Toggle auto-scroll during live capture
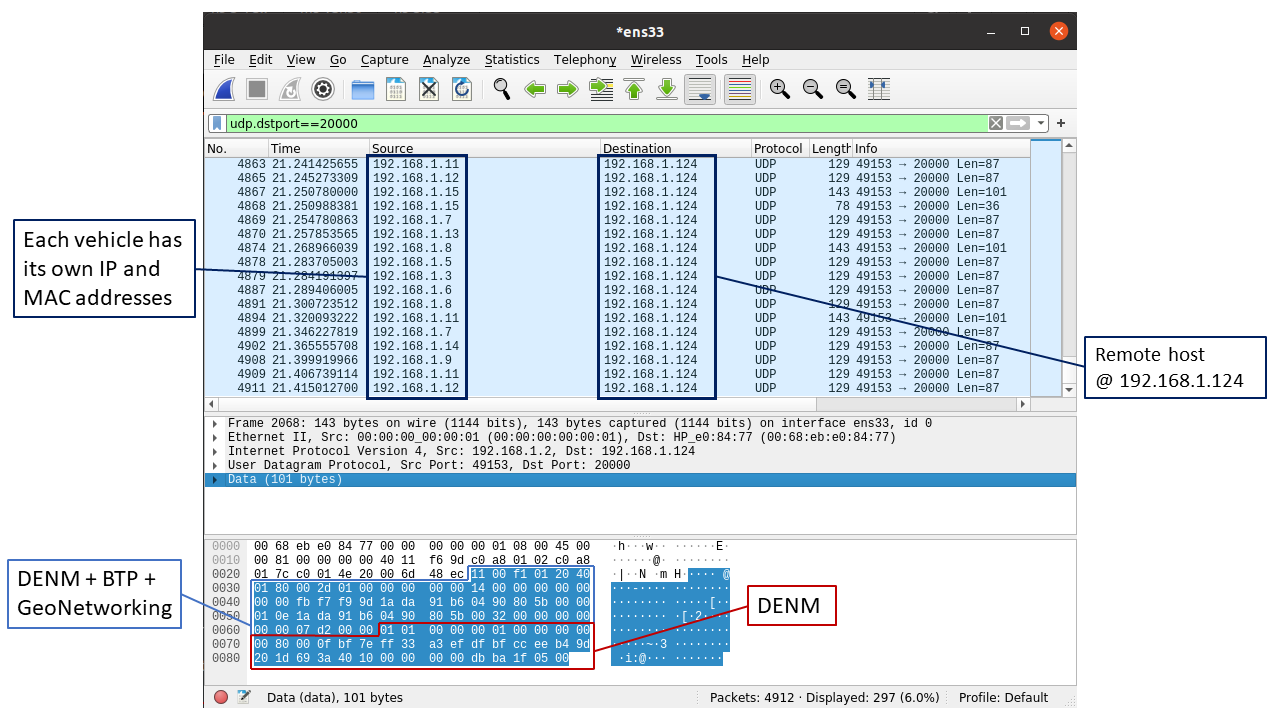This screenshot has width=1280, height=720. pyautogui.click(x=700, y=89)
